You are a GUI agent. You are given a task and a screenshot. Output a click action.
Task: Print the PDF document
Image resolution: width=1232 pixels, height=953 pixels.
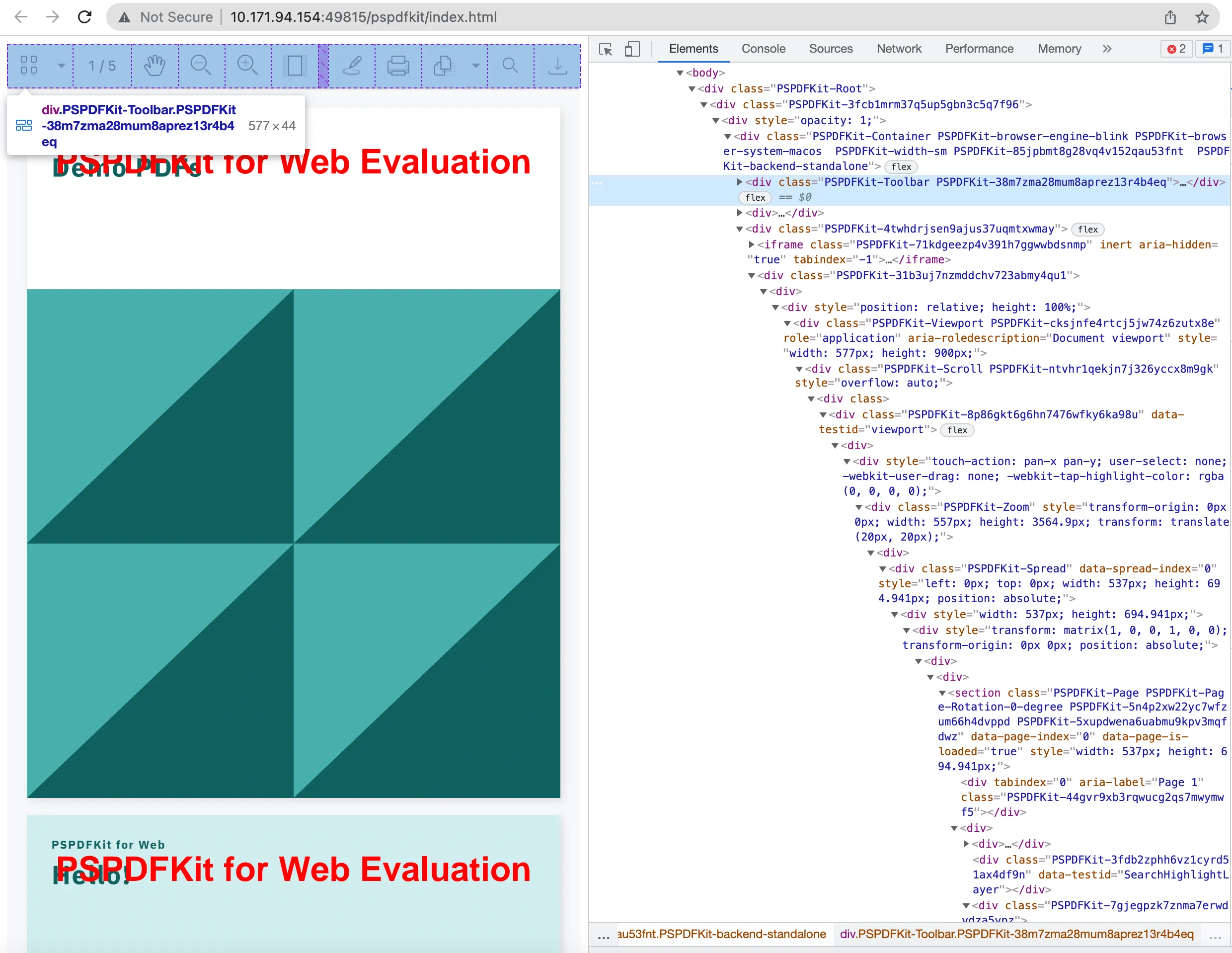coord(398,66)
